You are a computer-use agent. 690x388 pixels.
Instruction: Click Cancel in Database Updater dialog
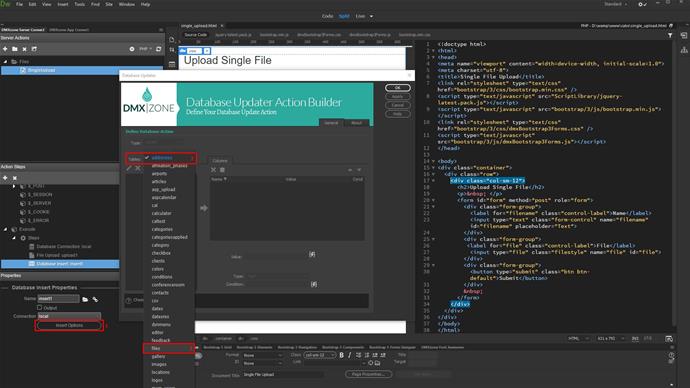click(397, 105)
